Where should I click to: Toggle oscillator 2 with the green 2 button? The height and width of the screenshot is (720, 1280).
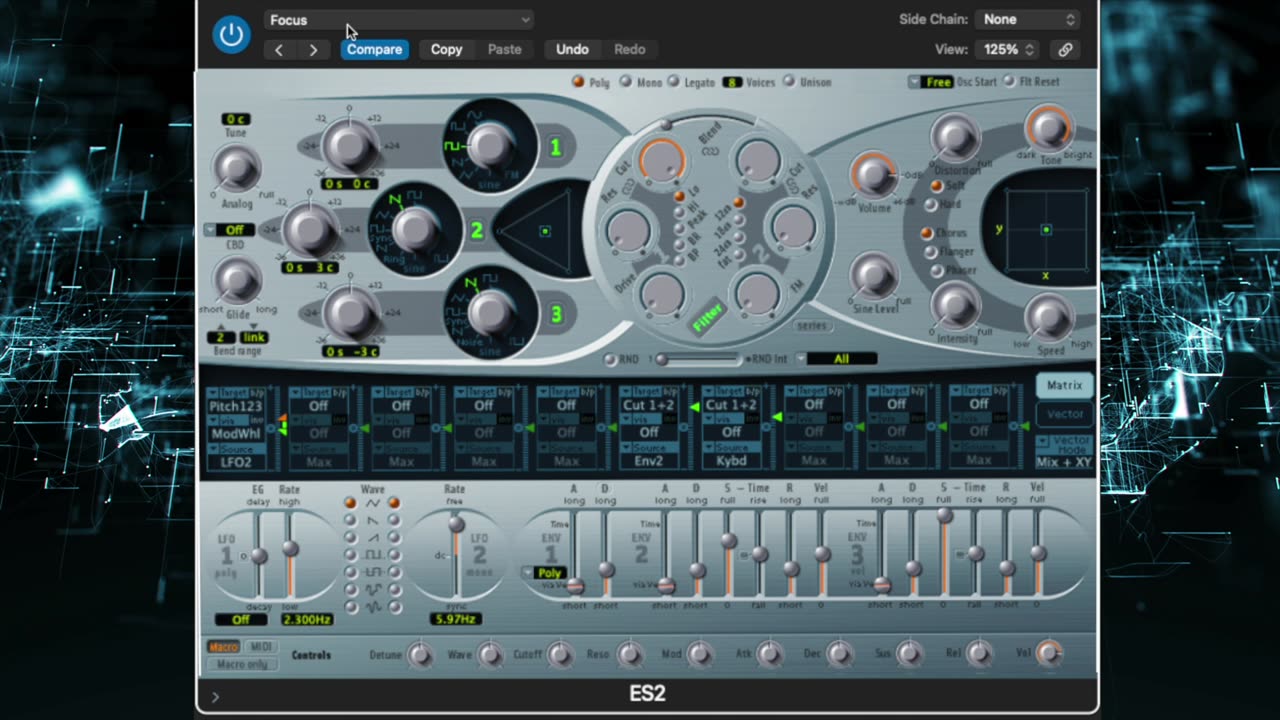[x=477, y=231]
